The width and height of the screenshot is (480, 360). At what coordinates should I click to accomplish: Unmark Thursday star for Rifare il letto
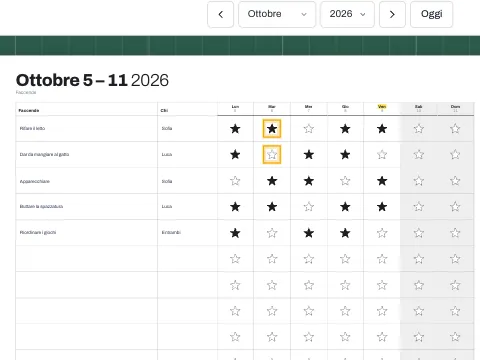click(345, 129)
